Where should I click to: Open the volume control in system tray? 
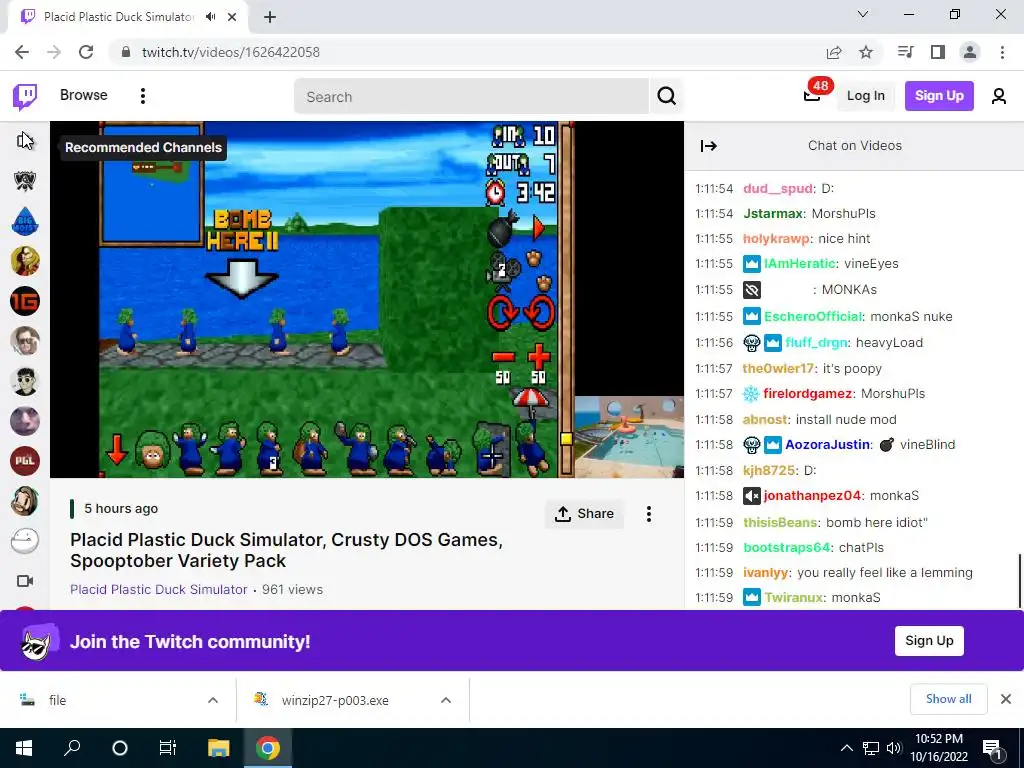[893, 748]
